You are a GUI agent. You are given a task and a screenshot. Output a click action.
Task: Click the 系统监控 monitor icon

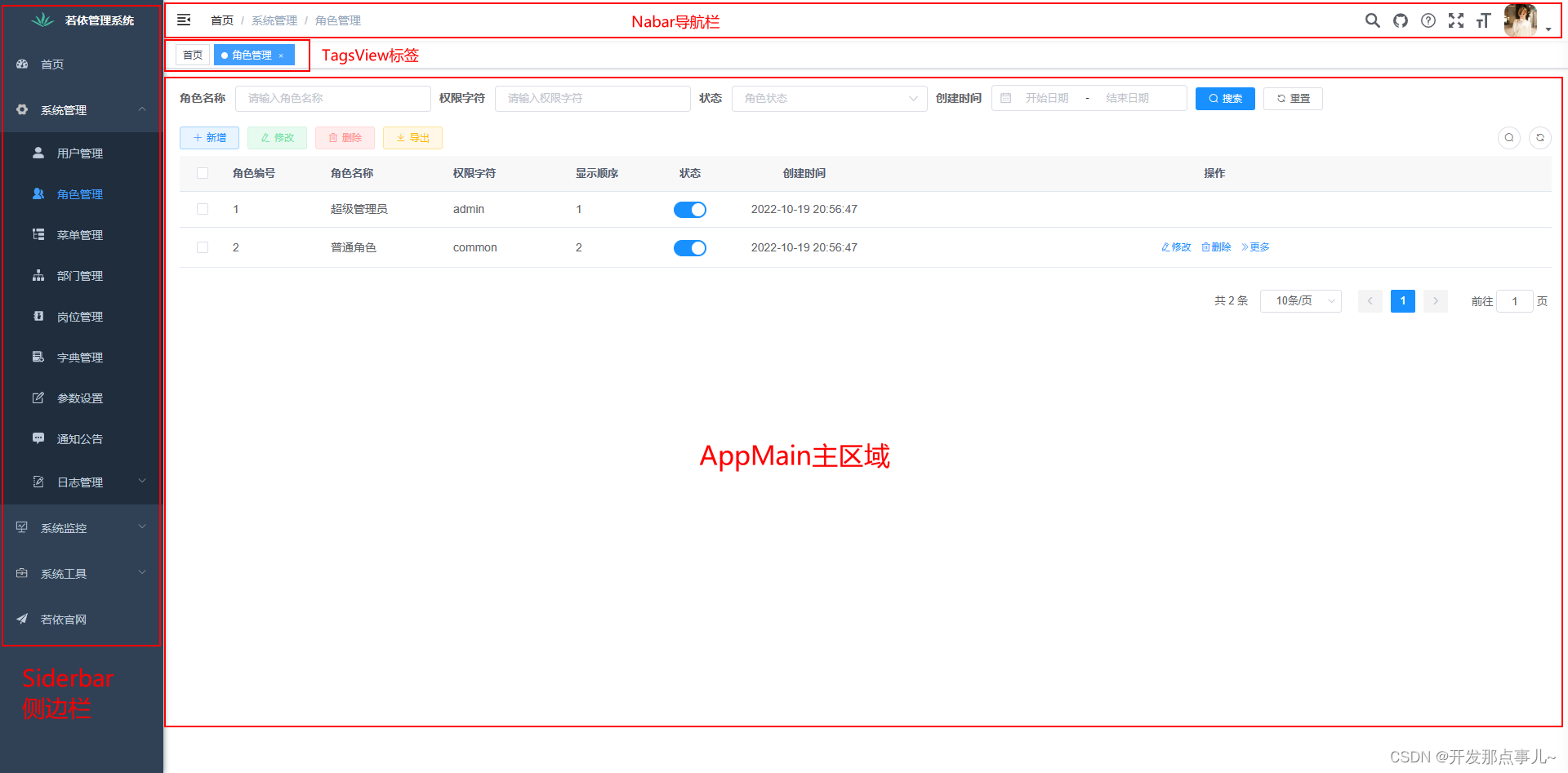[22, 527]
